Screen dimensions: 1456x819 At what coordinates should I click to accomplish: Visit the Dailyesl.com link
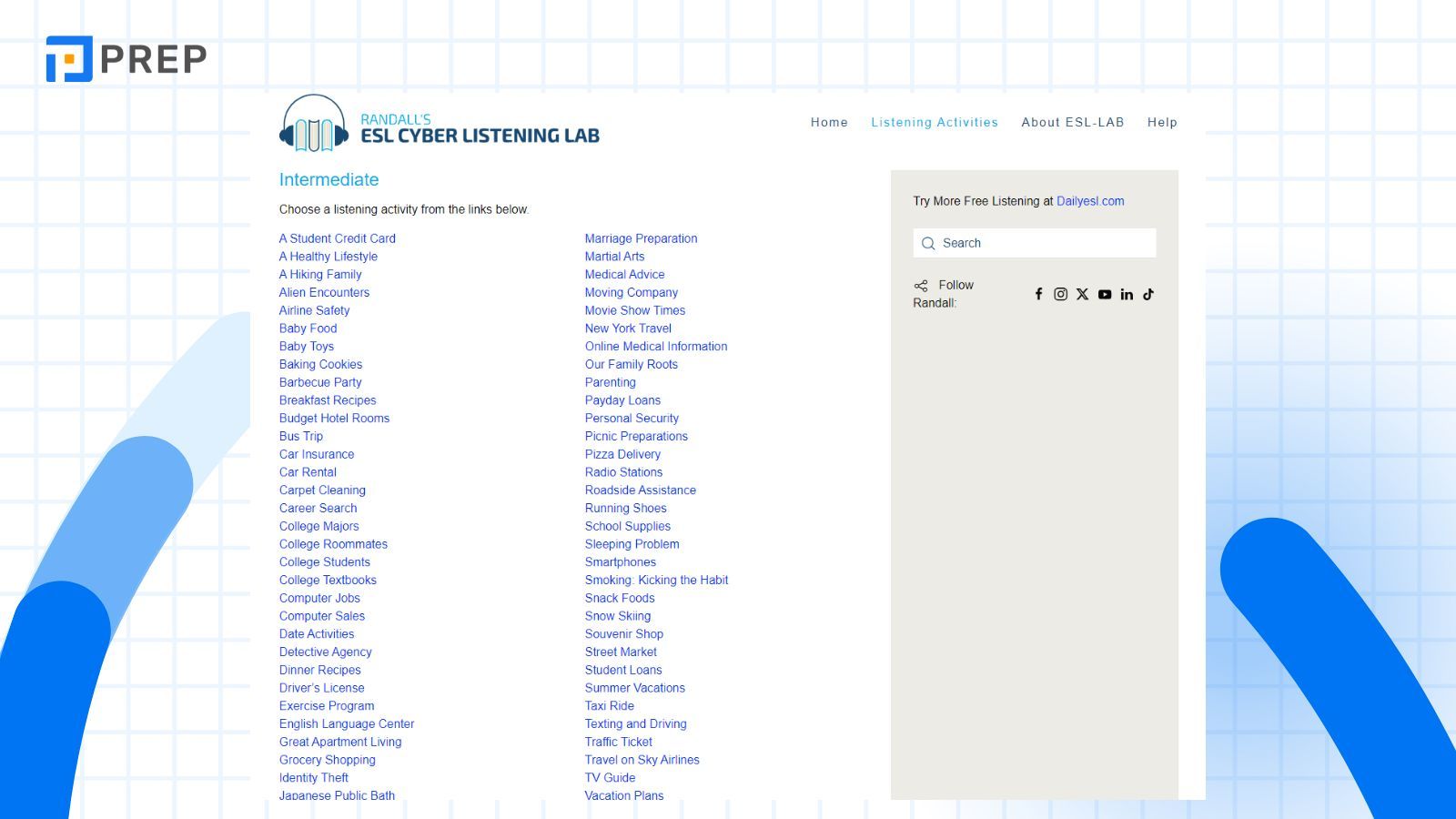pyautogui.click(x=1090, y=201)
